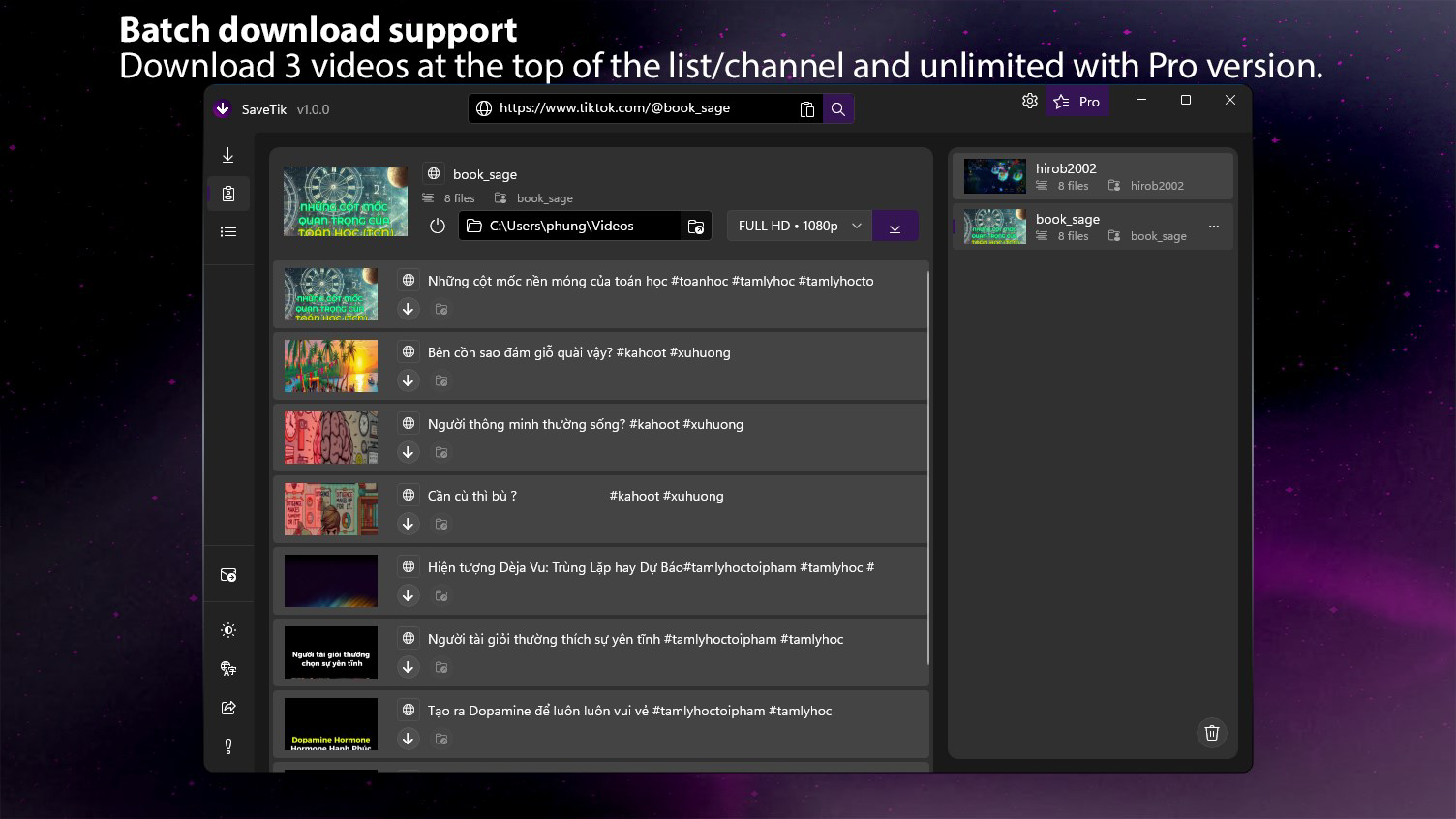Open the batch clipboard tab in the sidebar
Image resolution: width=1456 pixels, height=819 pixels.
(x=228, y=194)
